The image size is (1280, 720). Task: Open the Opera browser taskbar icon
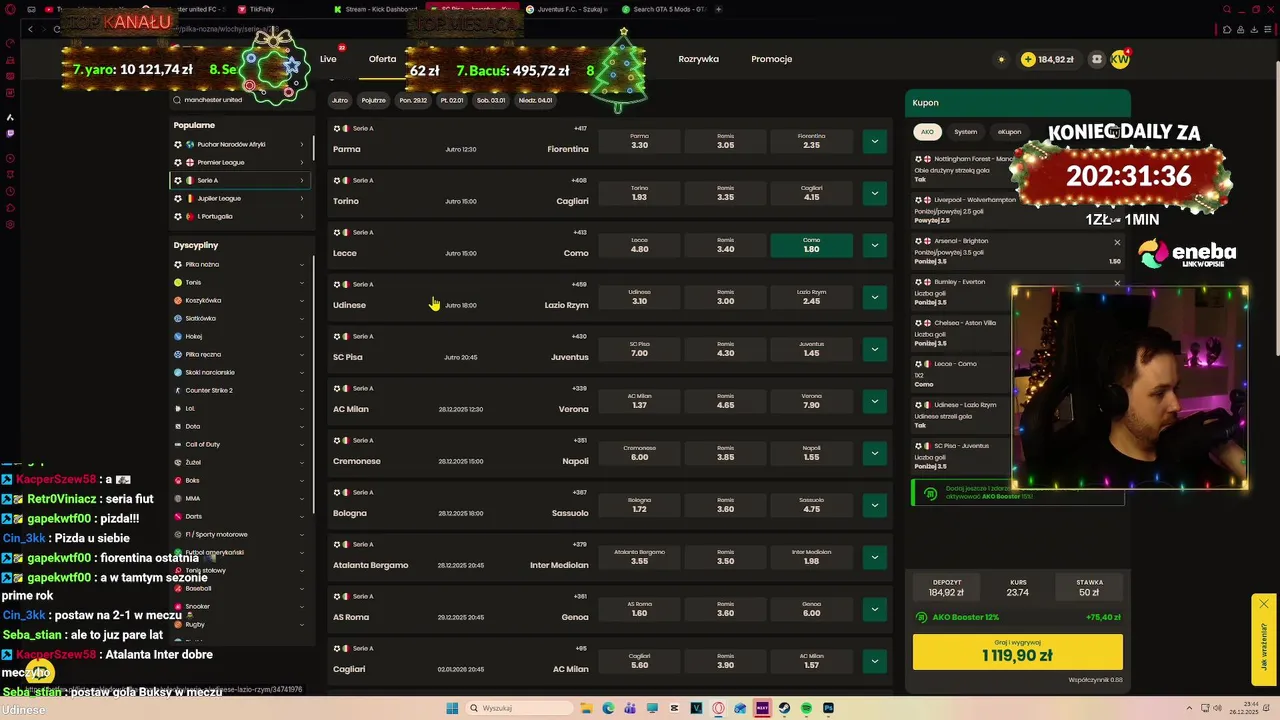click(x=718, y=708)
